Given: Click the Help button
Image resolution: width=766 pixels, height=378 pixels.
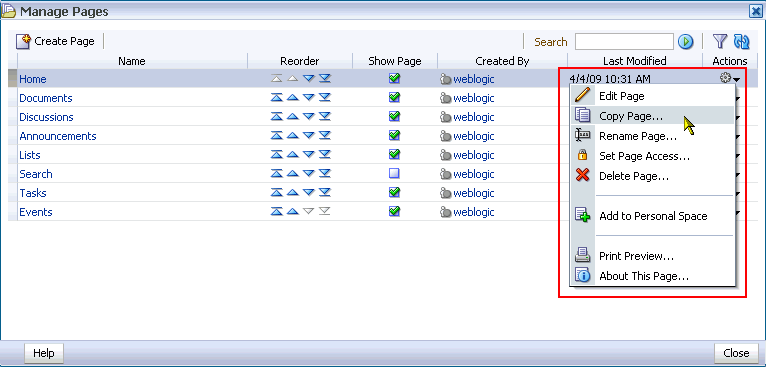Looking at the screenshot, I should [43, 353].
